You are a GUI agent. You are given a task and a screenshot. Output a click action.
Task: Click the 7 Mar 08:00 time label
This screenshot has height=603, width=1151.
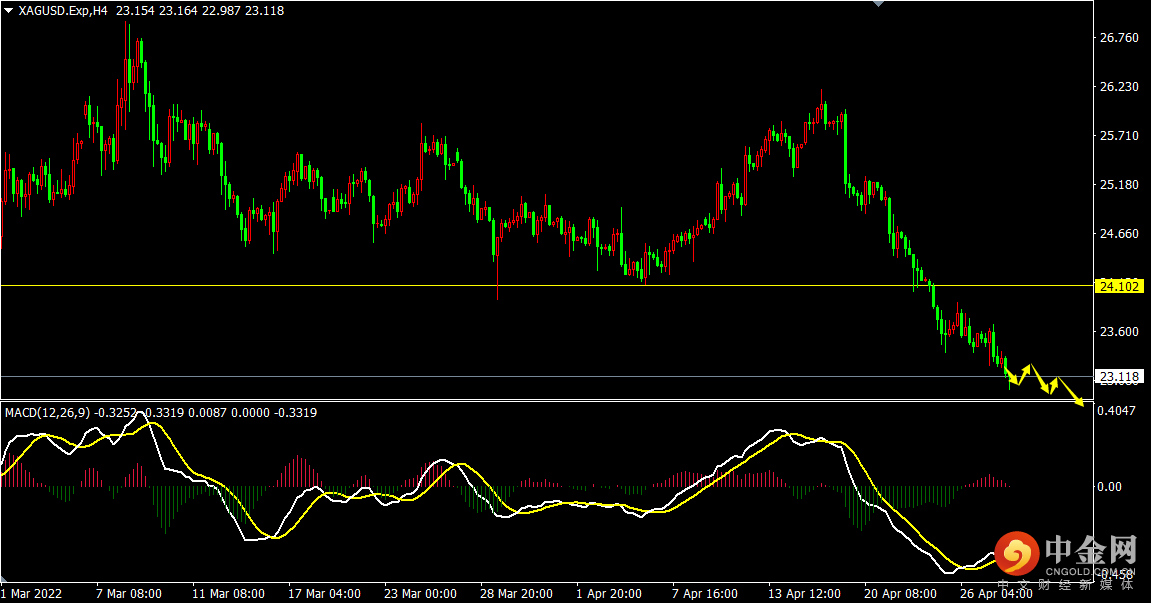coord(129,593)
